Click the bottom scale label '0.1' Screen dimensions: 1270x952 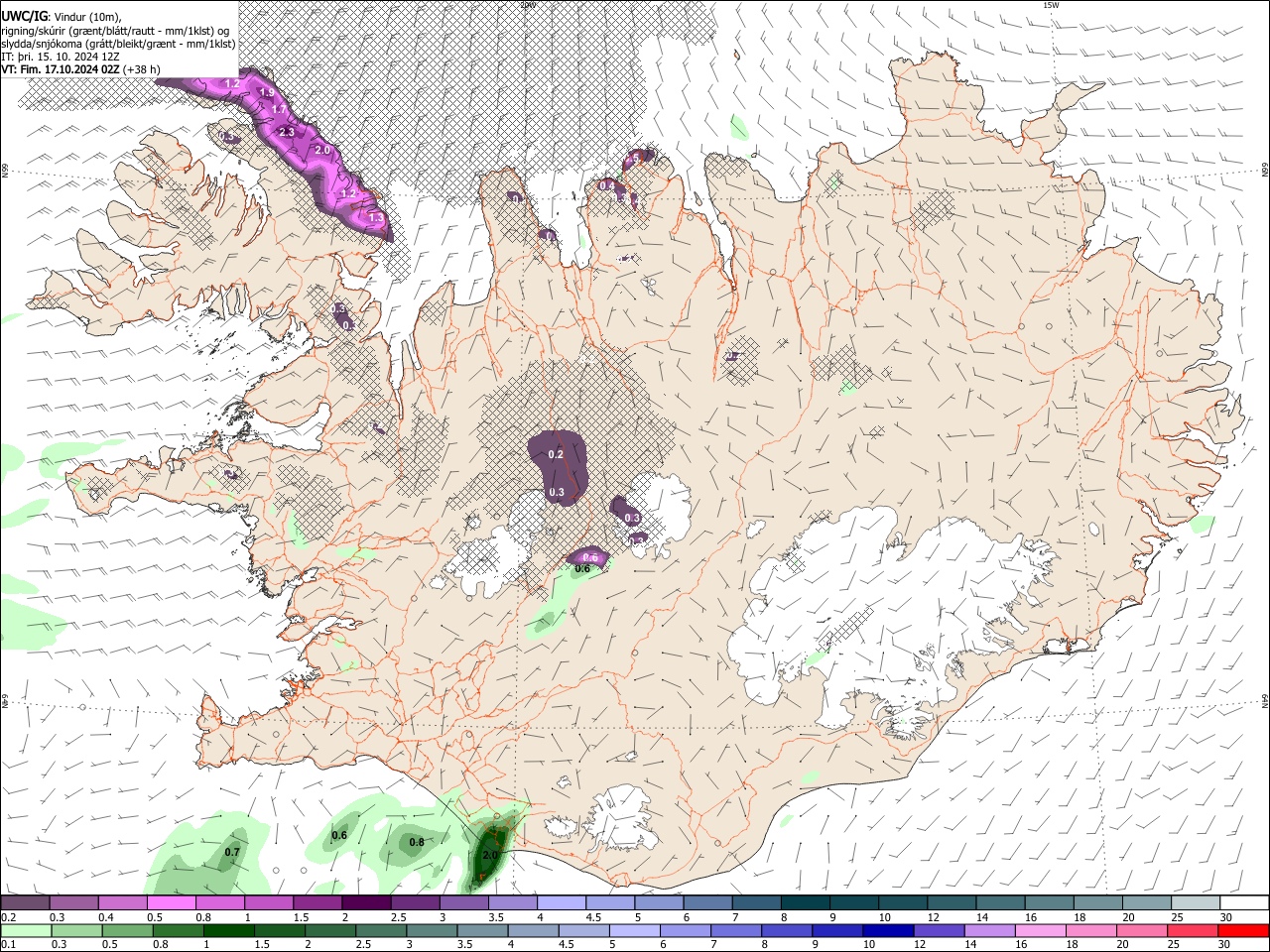coord(7,945)
